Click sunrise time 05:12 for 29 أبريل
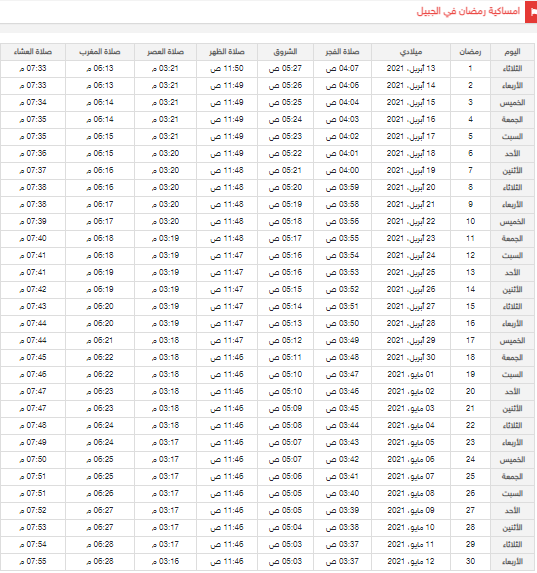The image size is (537, 573). [285, 341]
